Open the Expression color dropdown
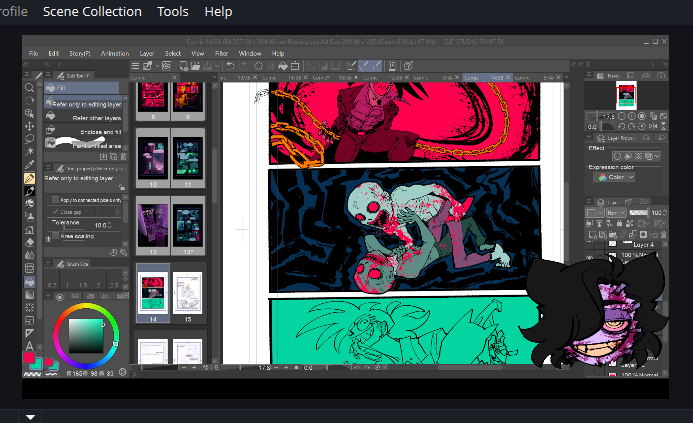693x423 pixels. 616,177
